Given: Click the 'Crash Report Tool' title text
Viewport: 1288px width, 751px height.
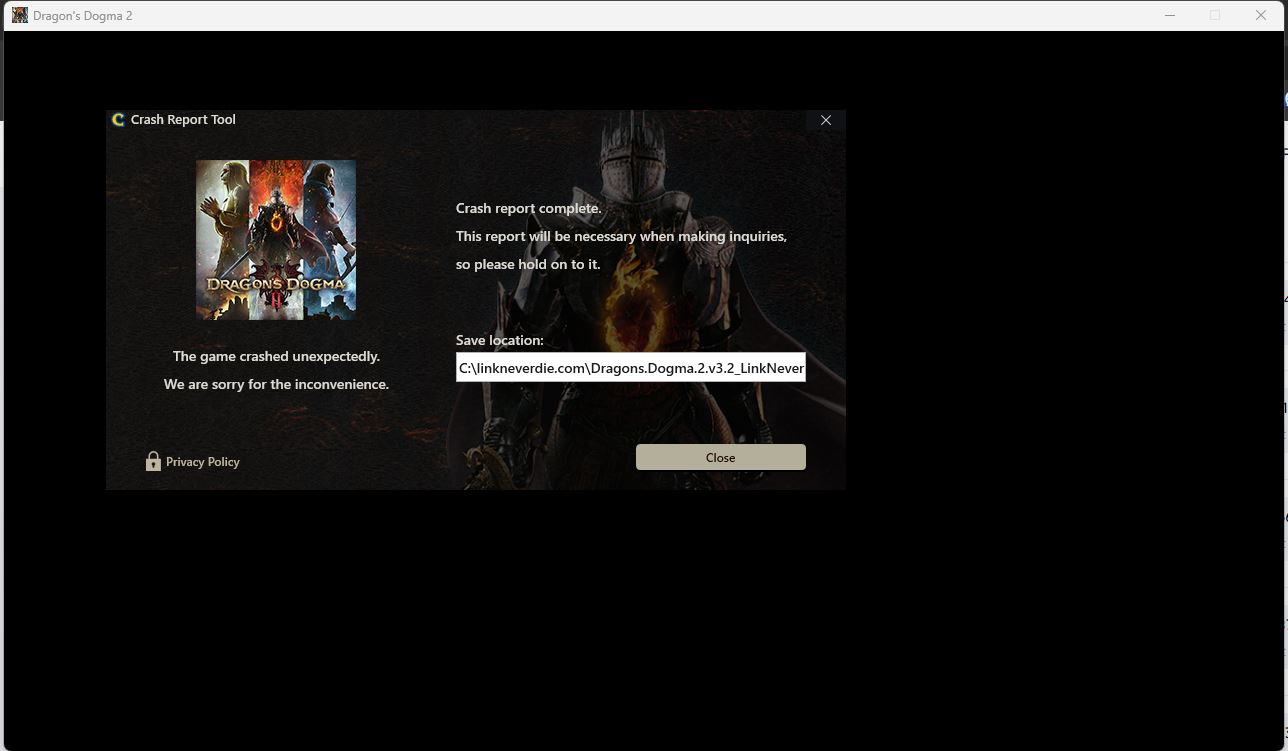Looking at the screenshot, I should 183,120.
